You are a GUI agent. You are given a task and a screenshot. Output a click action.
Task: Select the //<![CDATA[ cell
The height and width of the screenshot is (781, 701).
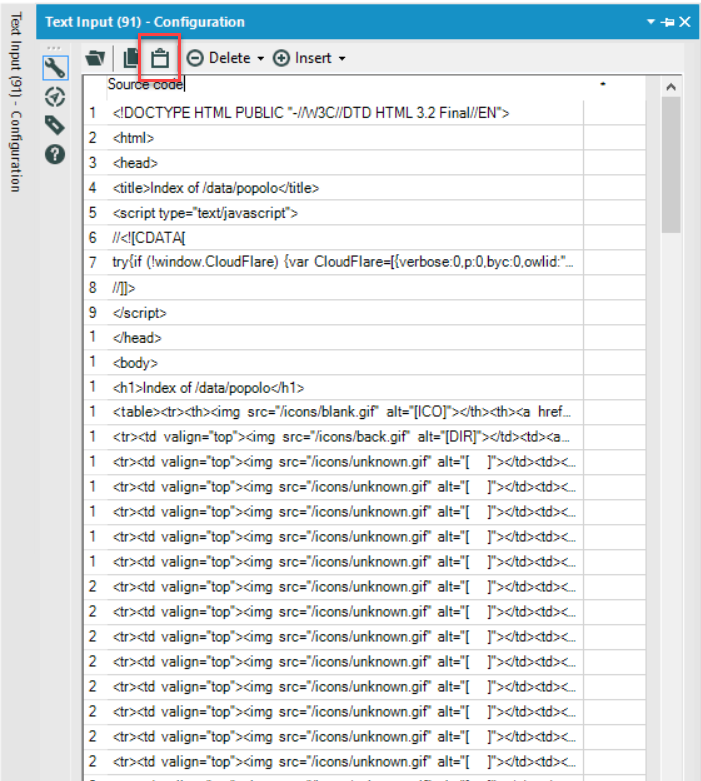coord(345,238)
